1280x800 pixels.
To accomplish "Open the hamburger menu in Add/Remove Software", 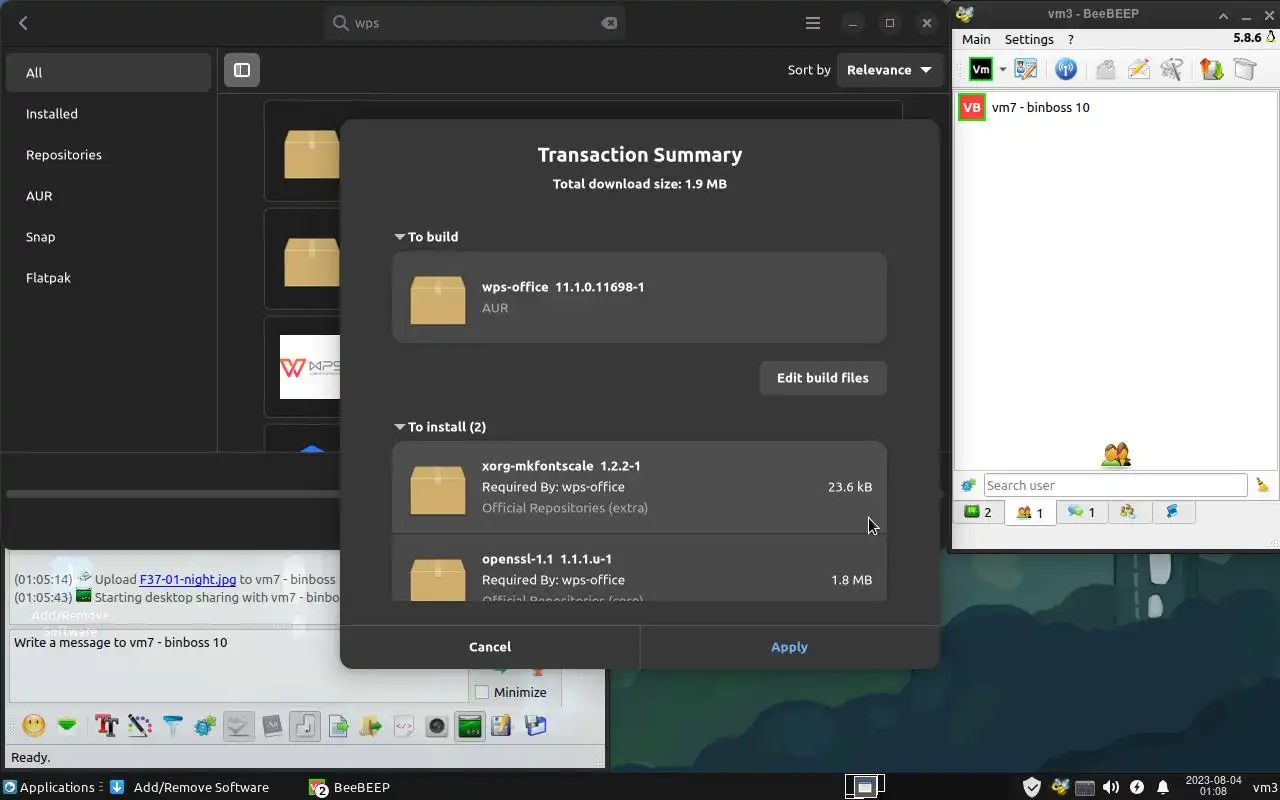I will pyautogui.click(x=813, y=23).
